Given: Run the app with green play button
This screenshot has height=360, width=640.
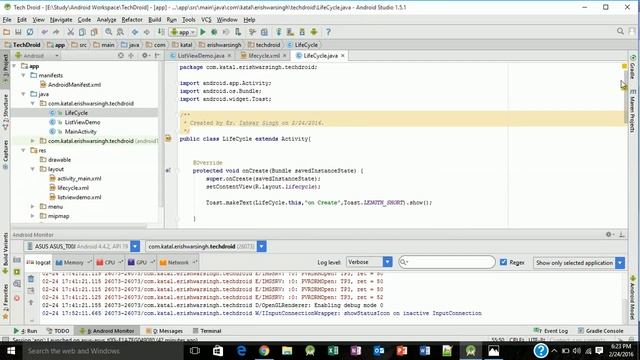Looking at the screenshot, I should tap(203, 32).
